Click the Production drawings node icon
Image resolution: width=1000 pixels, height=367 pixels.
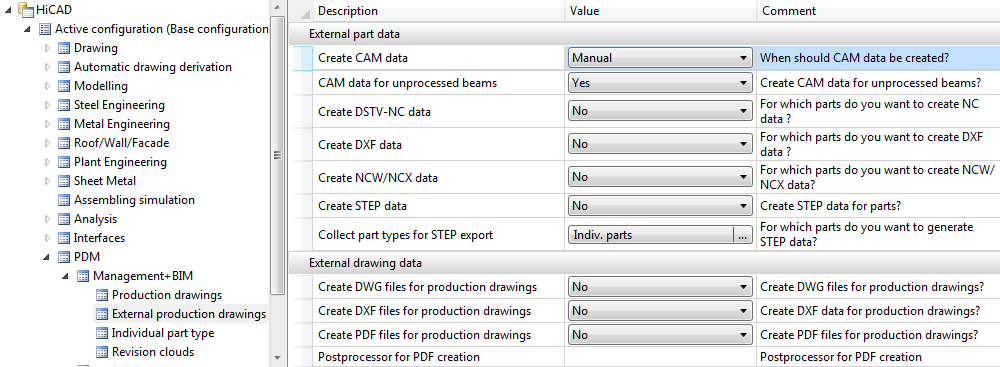point(102,296)
